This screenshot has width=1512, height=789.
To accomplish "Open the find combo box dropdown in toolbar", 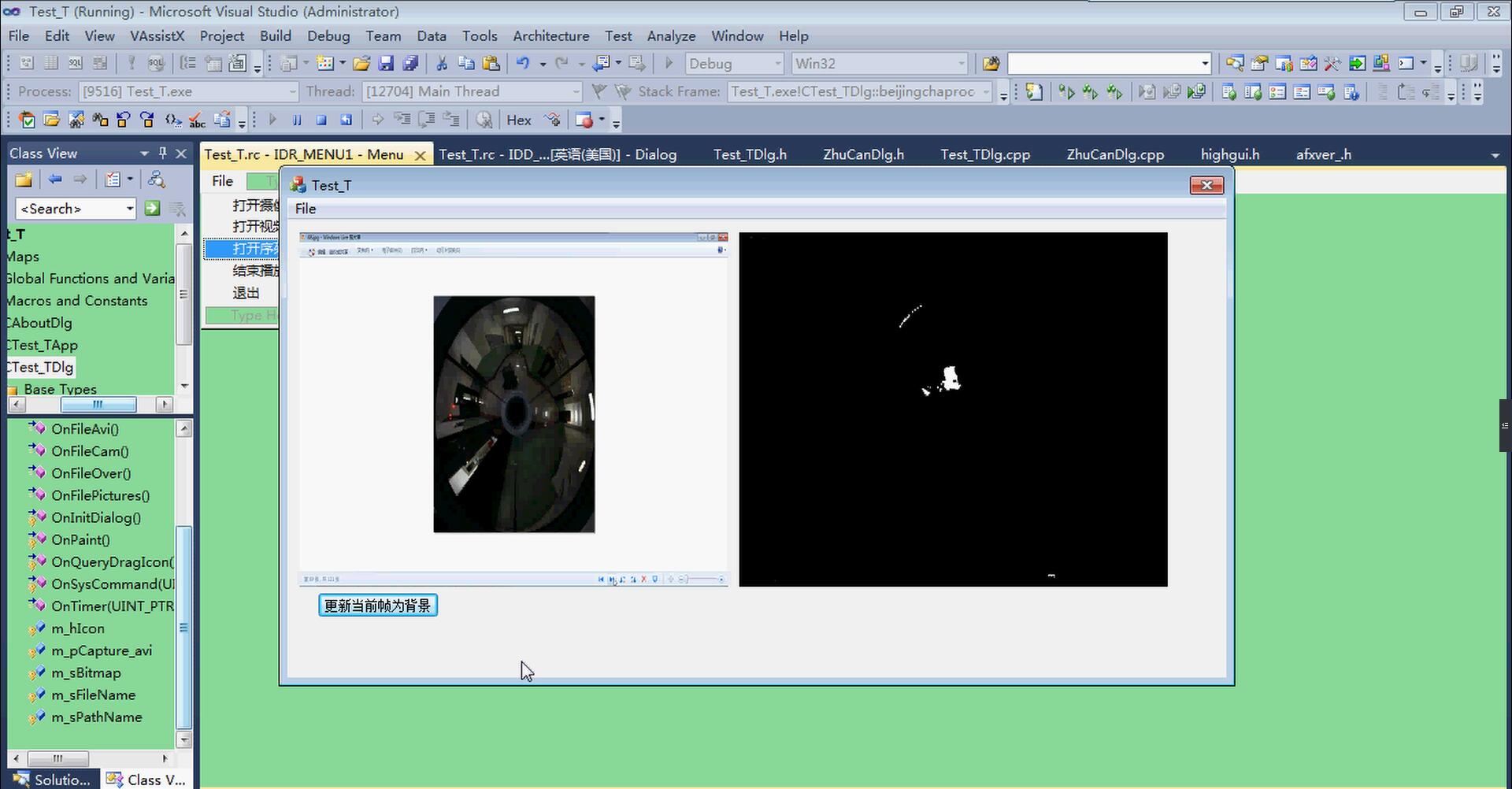I will 1205,64.
